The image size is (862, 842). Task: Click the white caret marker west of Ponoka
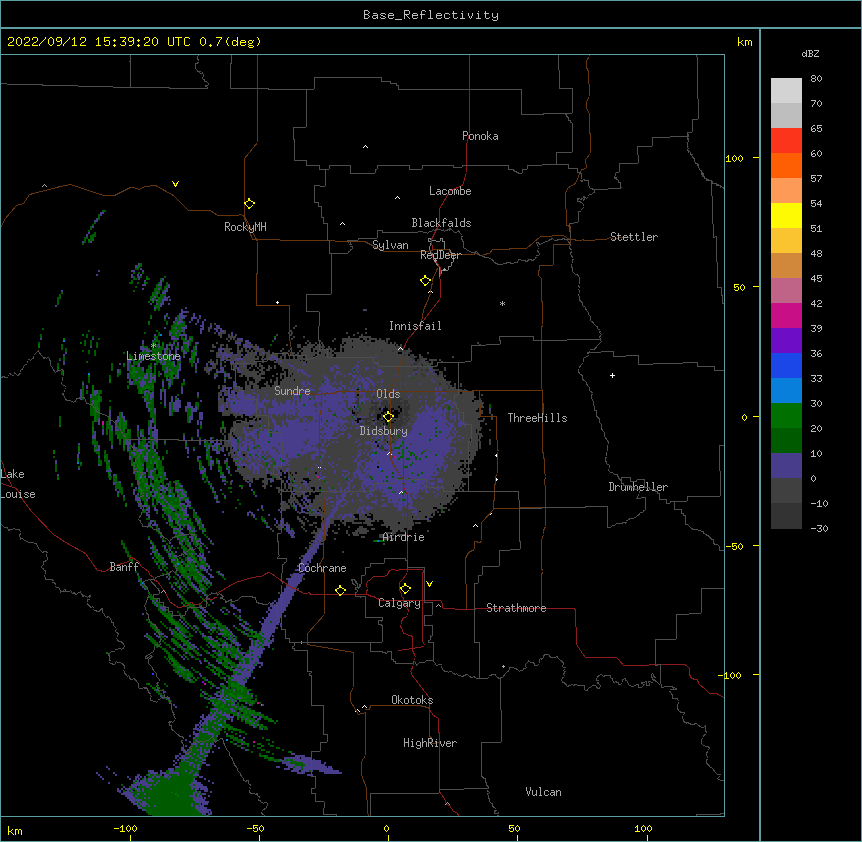pyautogui.click(x=366, y=147)
